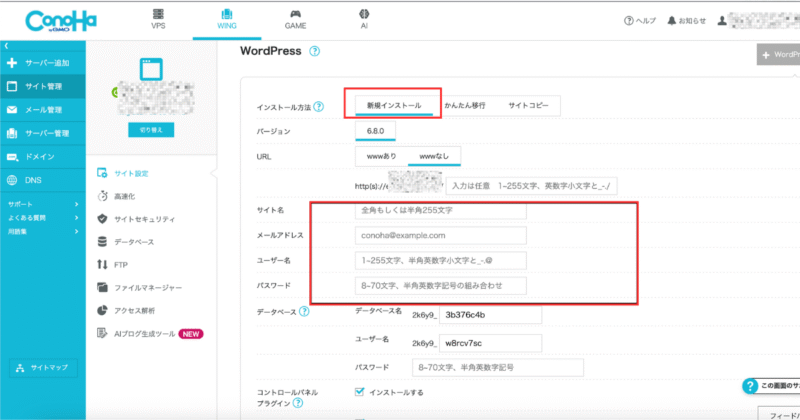Click the フィード button at bottom right
Viewport: 800px width, 420px height.
coord(779,414)
